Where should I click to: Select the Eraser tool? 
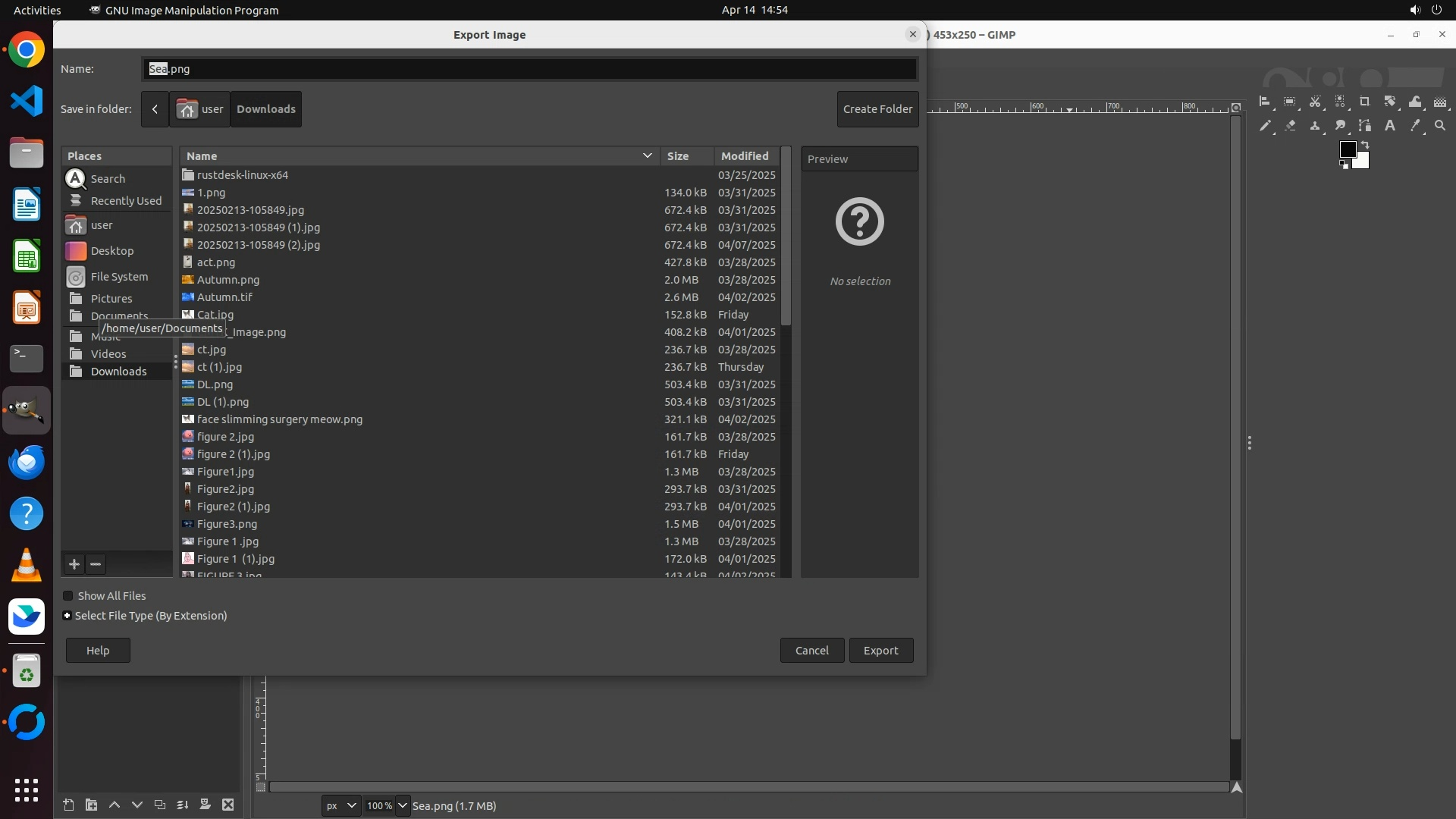point(1290,126)
